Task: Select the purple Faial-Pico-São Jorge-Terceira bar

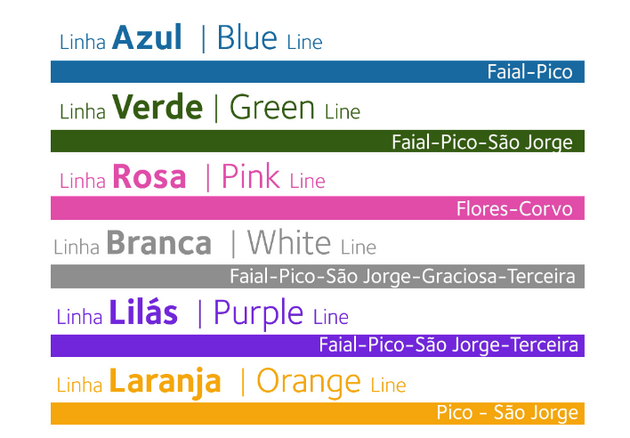Action: 317,346
